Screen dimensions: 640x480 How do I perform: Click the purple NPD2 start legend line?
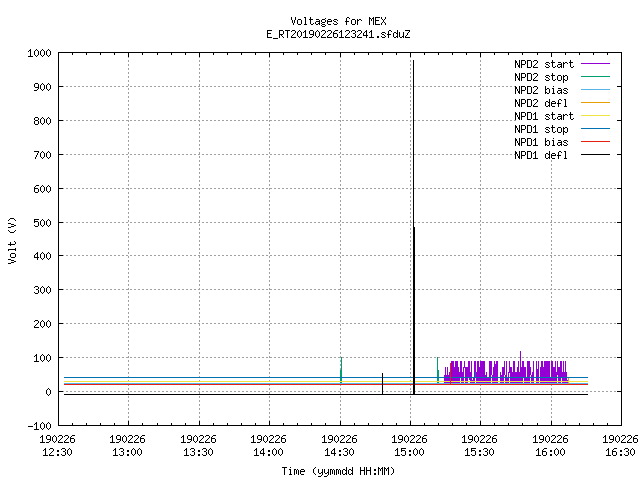[x=596, y=64]
